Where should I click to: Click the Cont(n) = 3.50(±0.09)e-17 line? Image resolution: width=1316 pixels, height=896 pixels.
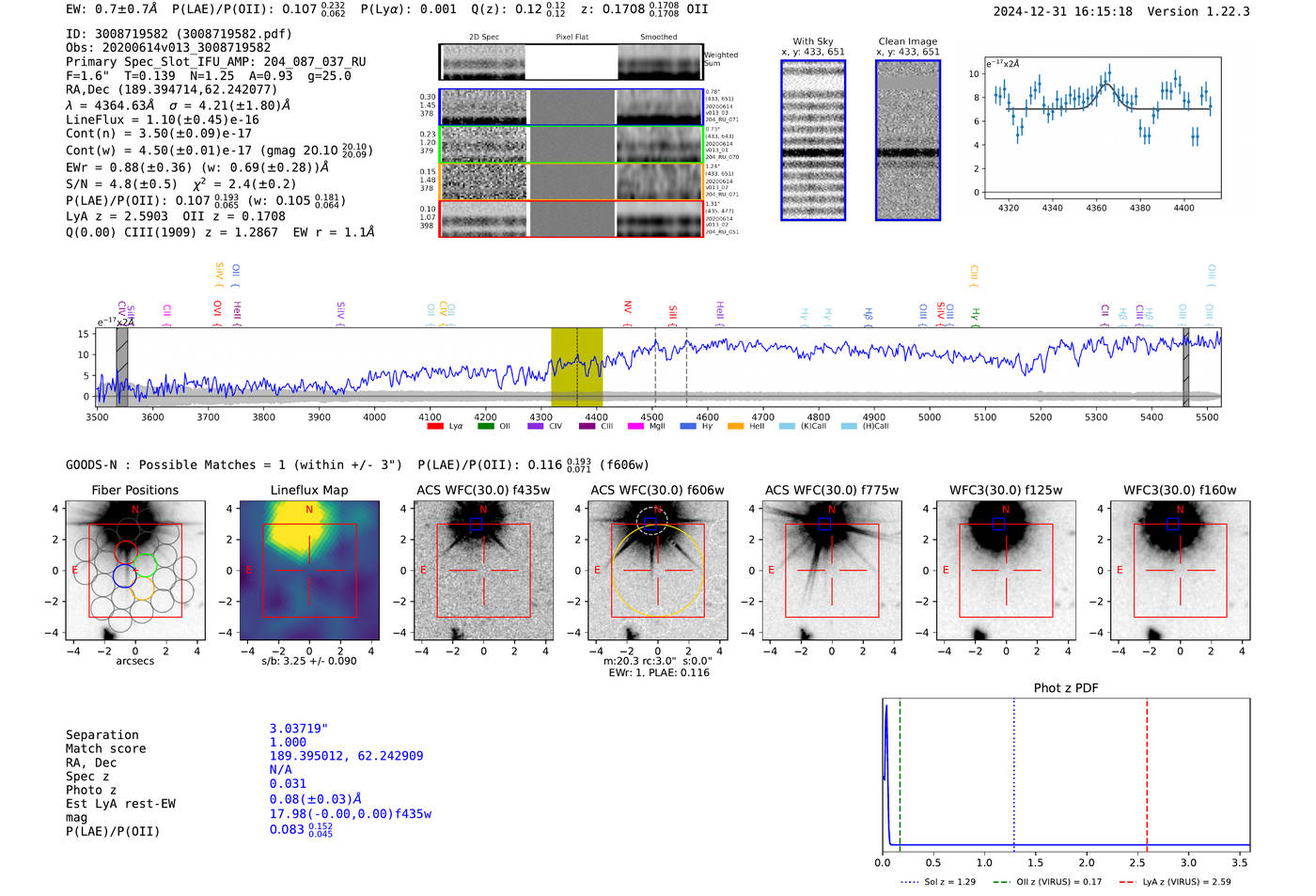(x=159, y=134)
